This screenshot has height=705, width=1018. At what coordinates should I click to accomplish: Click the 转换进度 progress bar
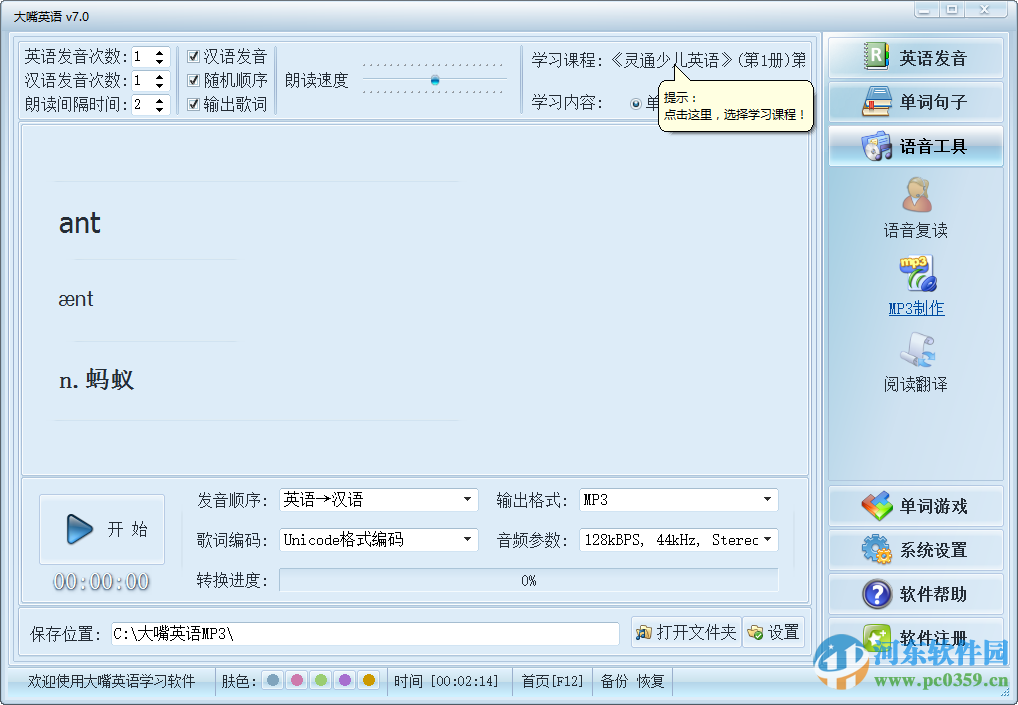(x=528, y=580)
